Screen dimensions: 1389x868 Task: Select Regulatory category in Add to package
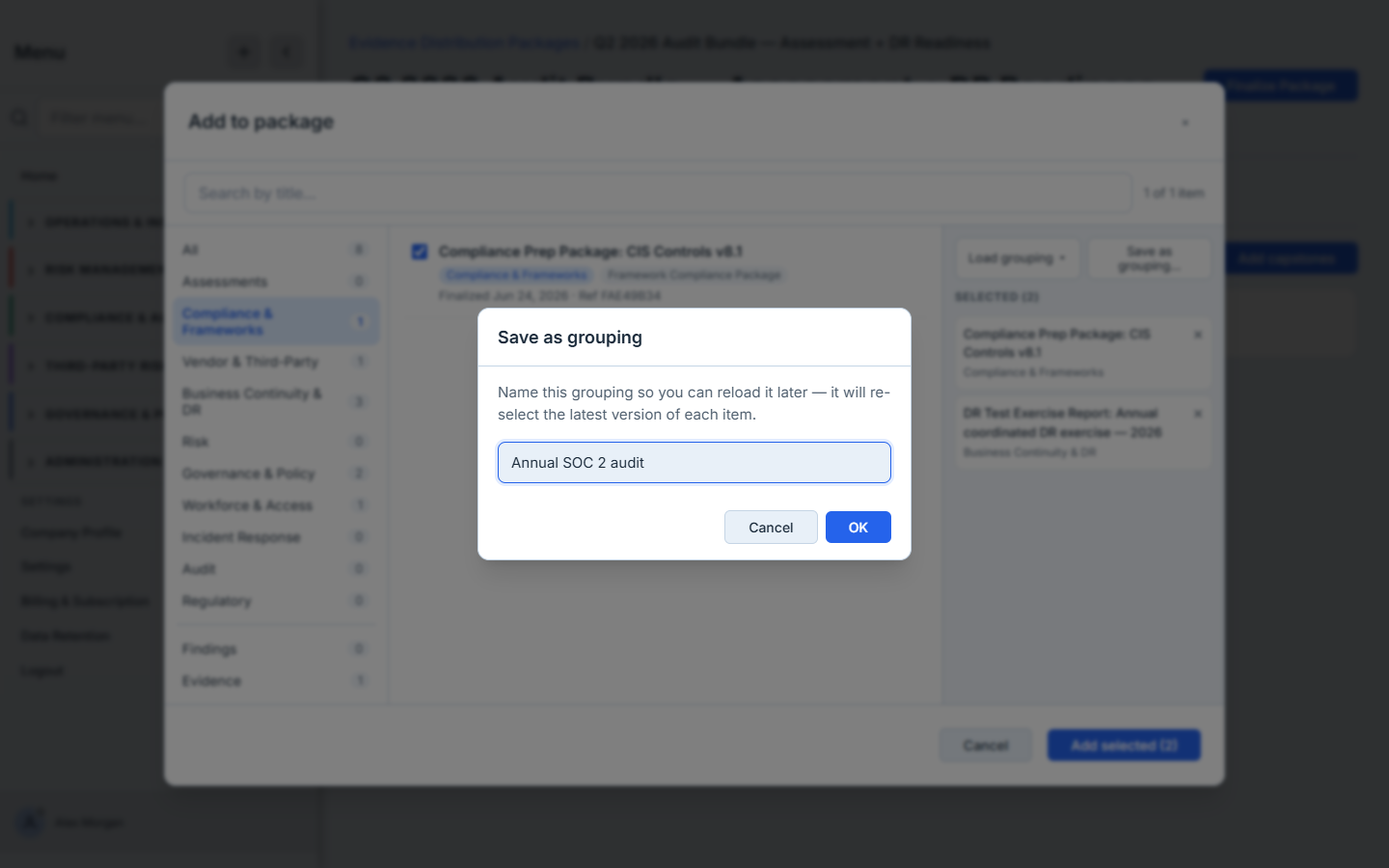click(x=276, y=601)
